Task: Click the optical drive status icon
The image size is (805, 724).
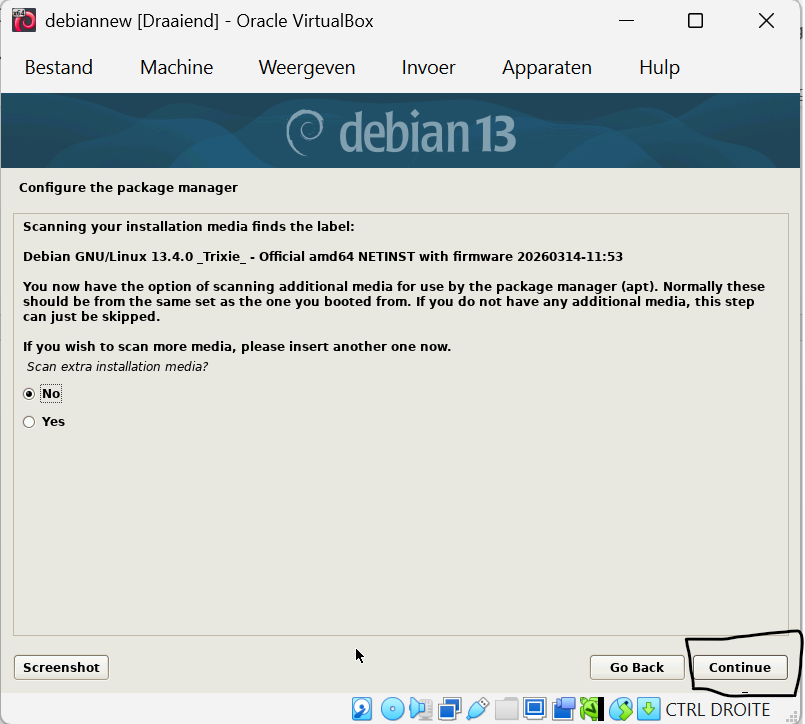Action: [392, 709]
